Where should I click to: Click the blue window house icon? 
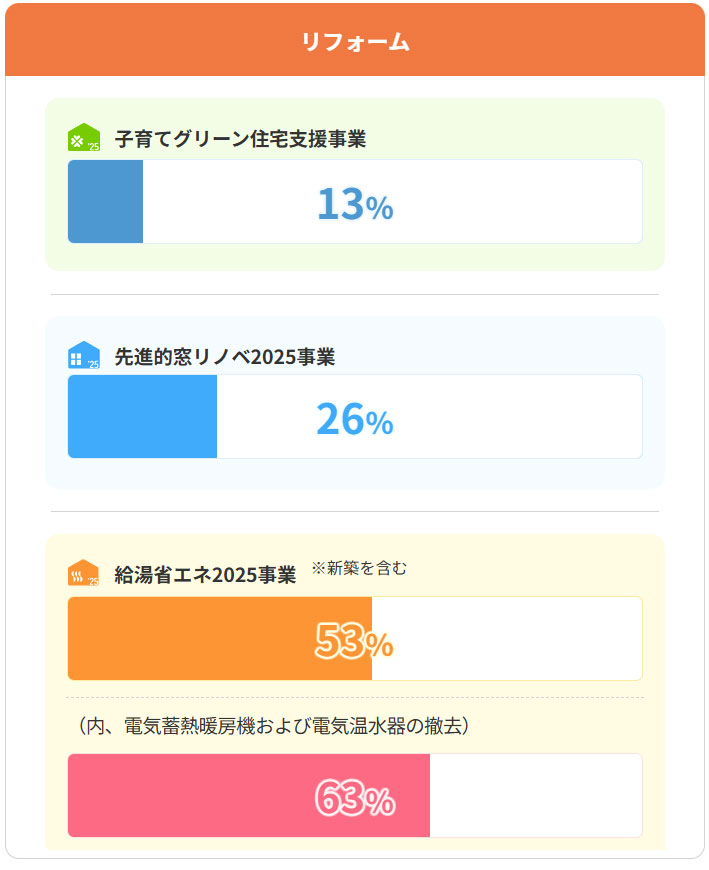point(84,356)
